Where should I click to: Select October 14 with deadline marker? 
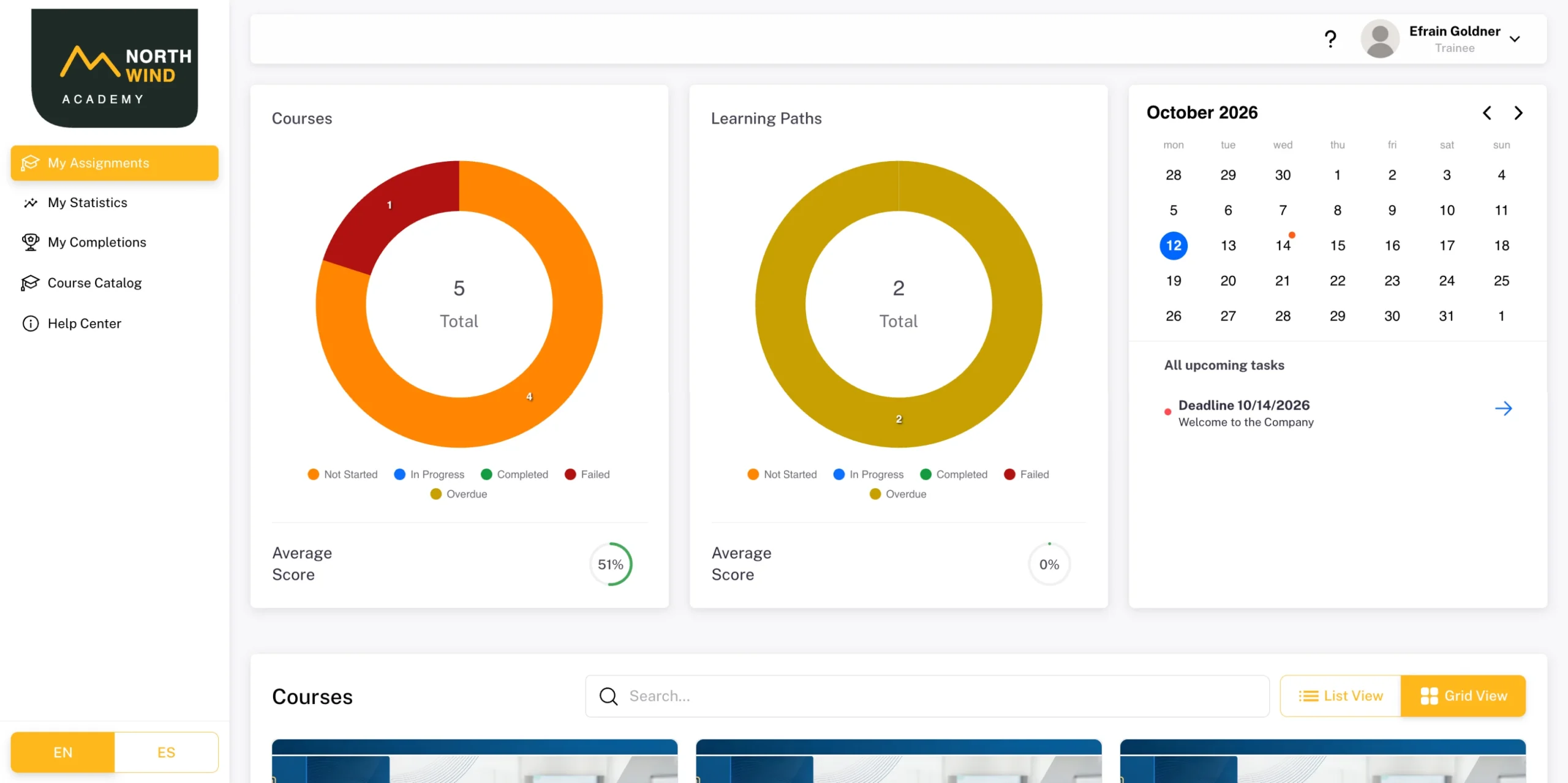pyautogui.click(x=1283, y=246)
